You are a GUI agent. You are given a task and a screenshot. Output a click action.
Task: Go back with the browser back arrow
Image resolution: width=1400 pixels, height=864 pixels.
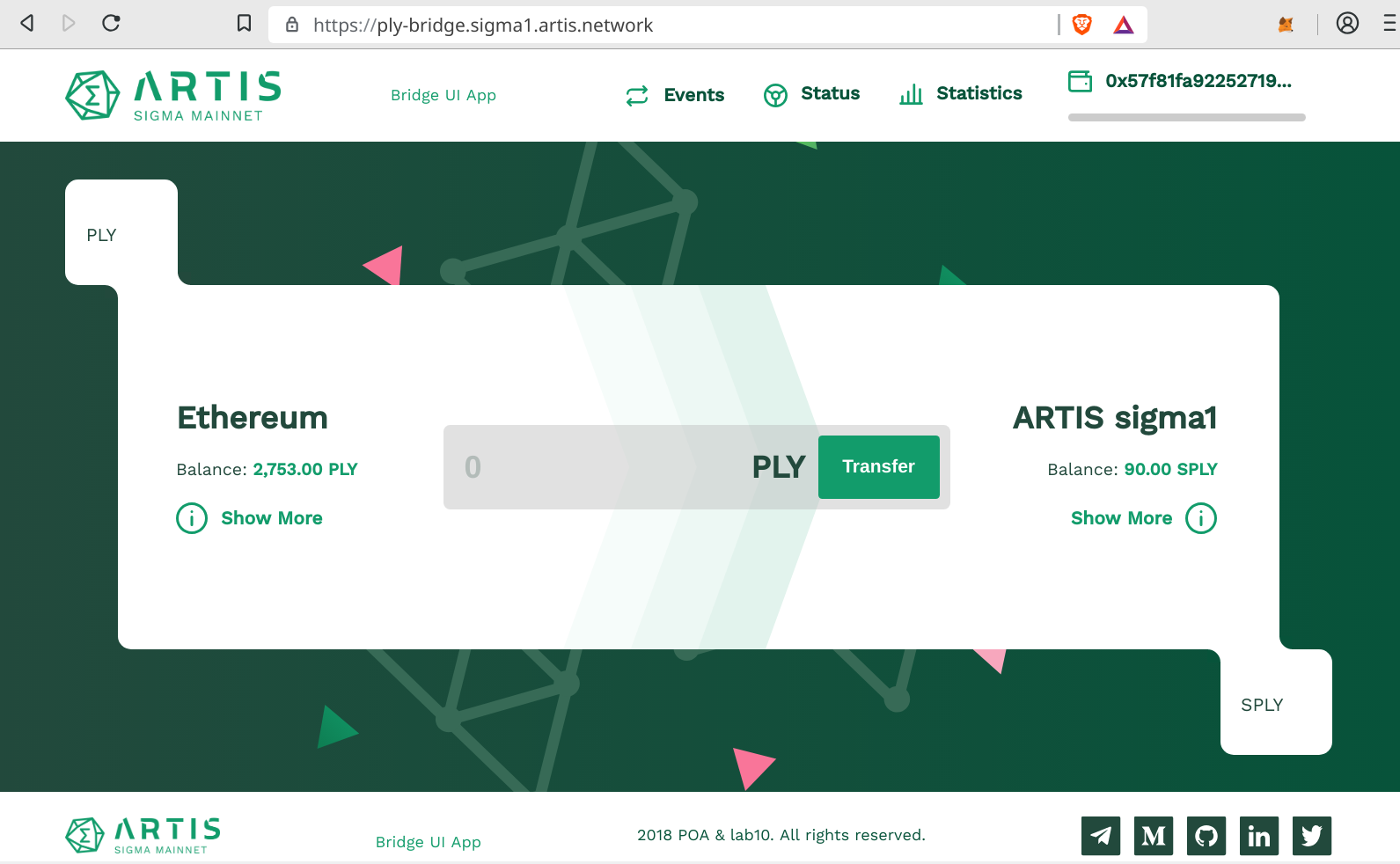[x=27, y=23]
